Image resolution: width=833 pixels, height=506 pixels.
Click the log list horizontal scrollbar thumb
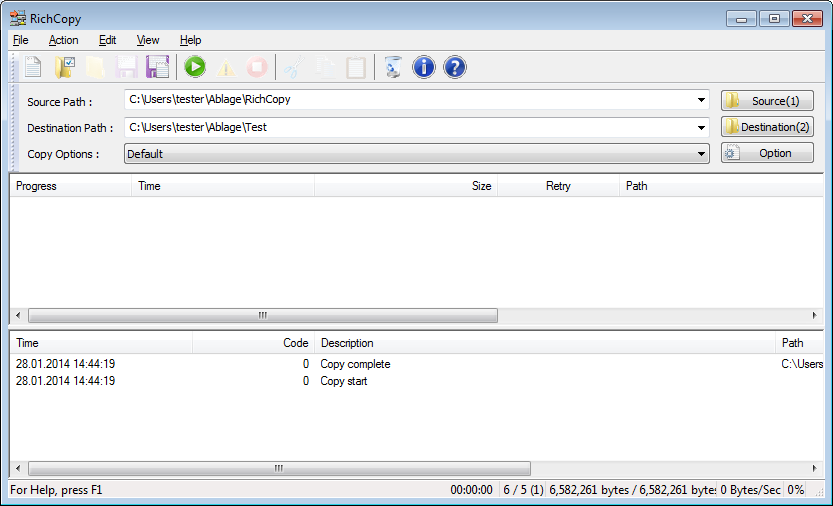279,468
